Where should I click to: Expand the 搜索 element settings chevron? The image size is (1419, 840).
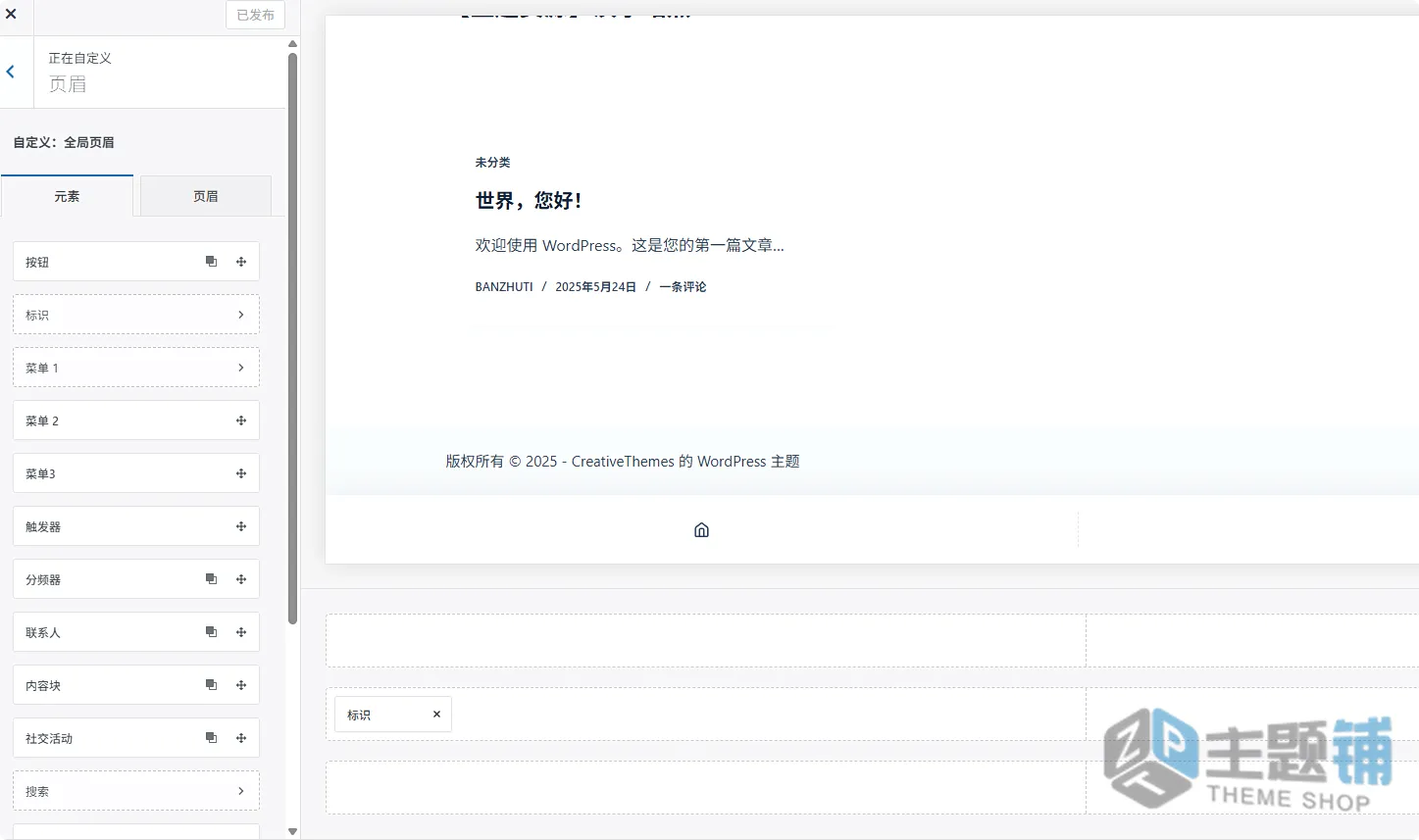(x=241, y=791)
